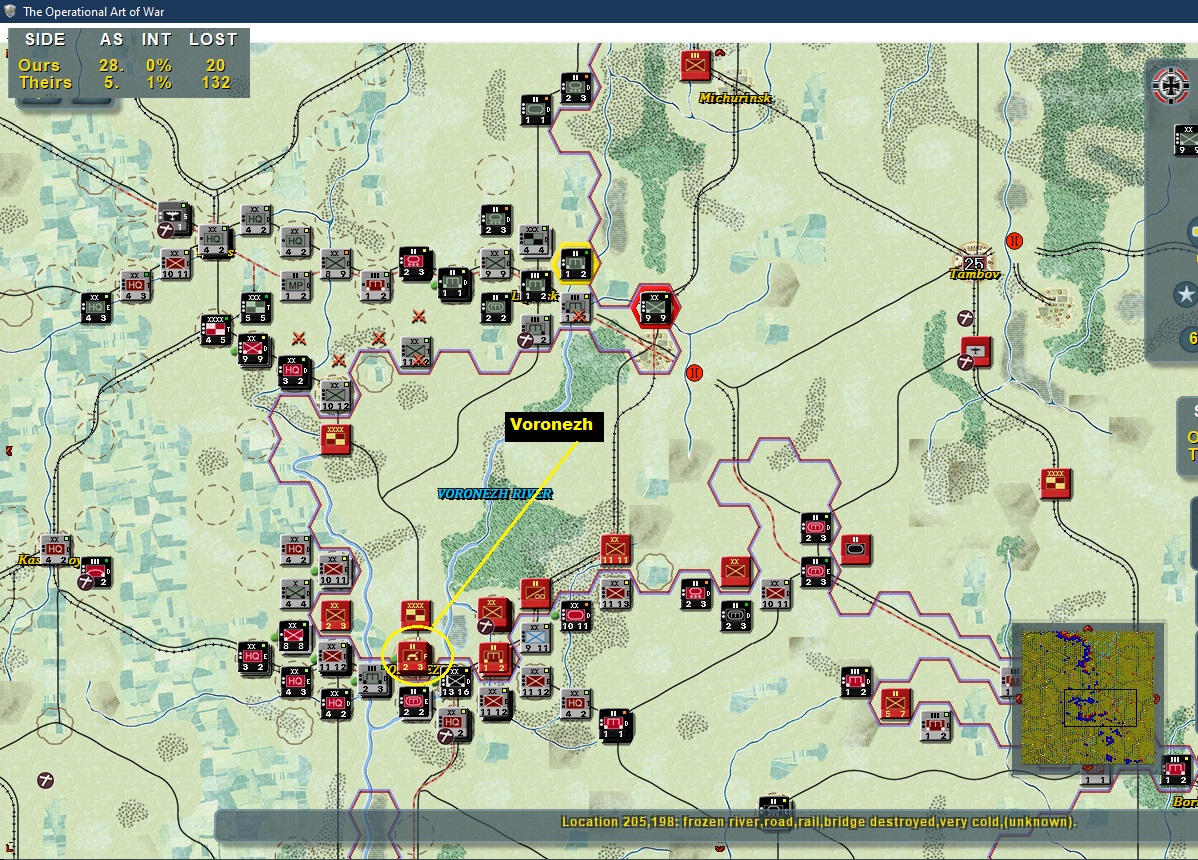Viewport: 1198px width, 860px height.
Task: Select the MP unit 1-2
Action: (x=296, y=285)
